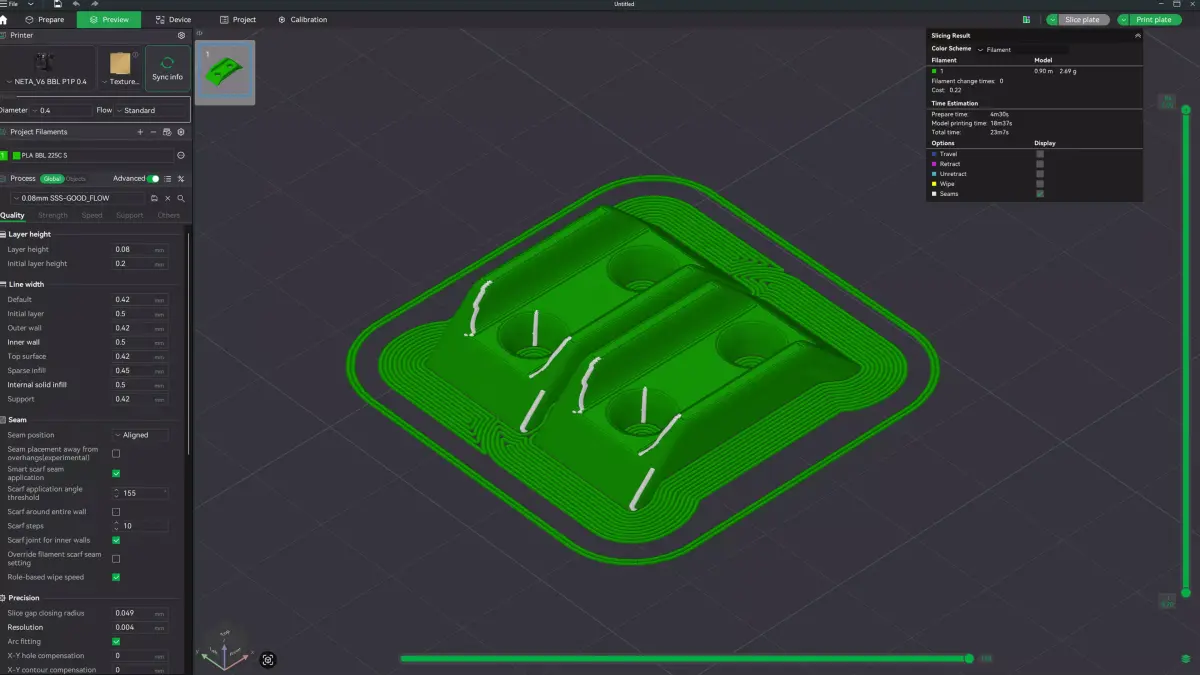Add a filament with the plus icon

[139, 132]
